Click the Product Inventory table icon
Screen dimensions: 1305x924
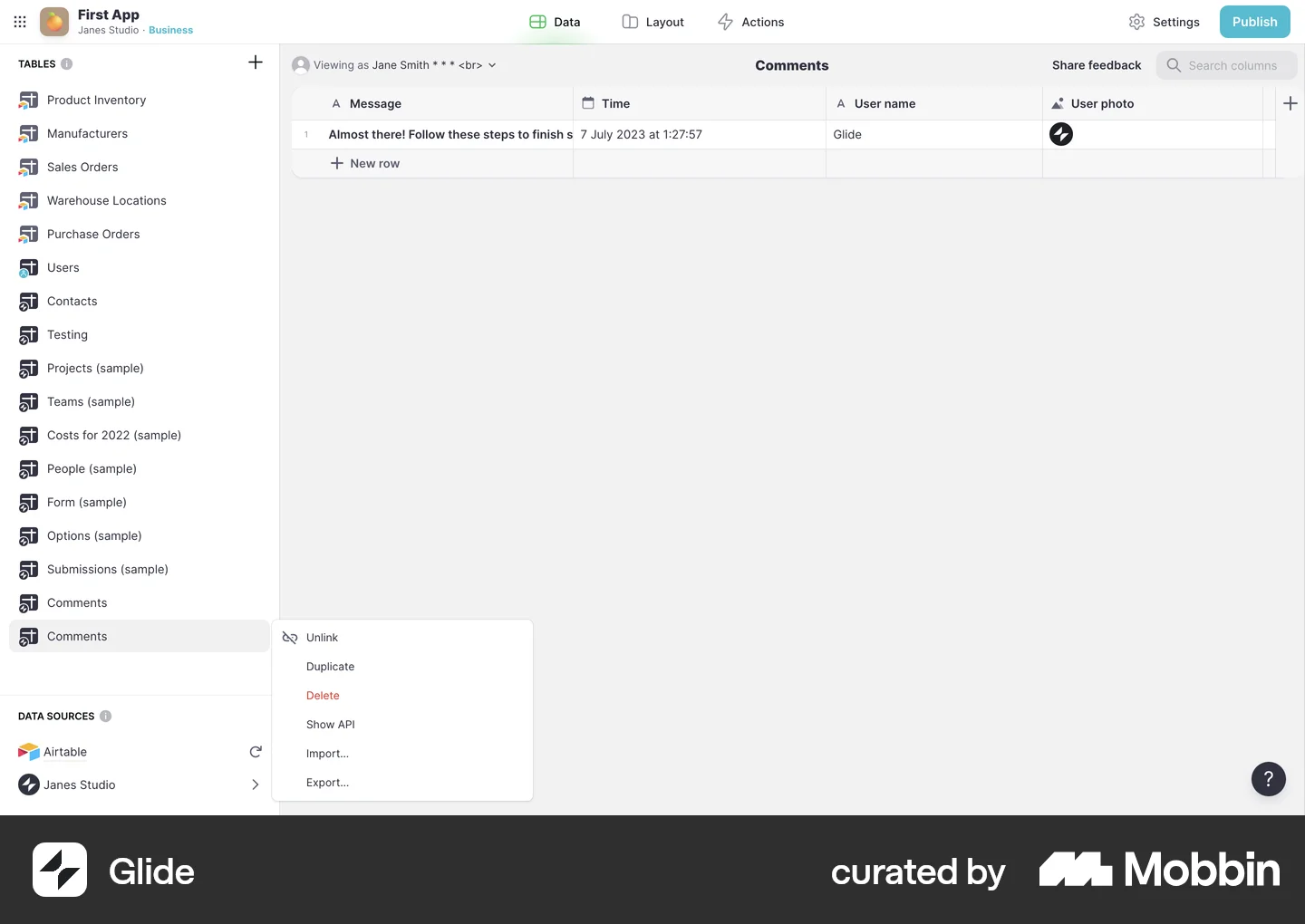coord(29,101)
